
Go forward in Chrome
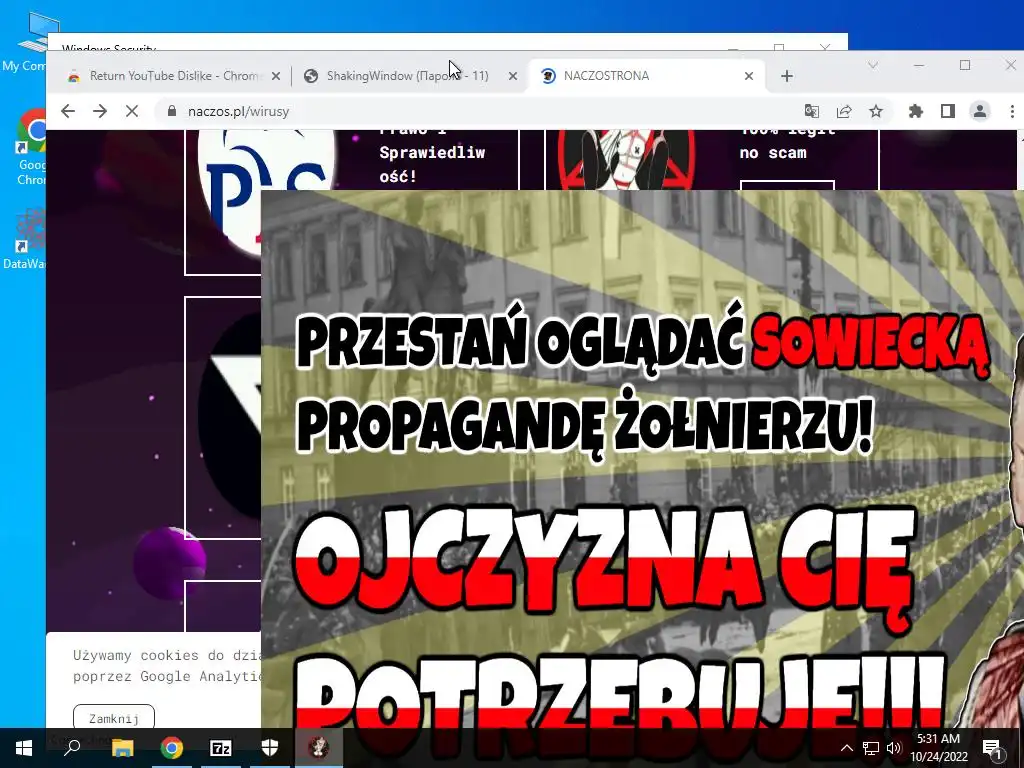(x=99, y=111)
